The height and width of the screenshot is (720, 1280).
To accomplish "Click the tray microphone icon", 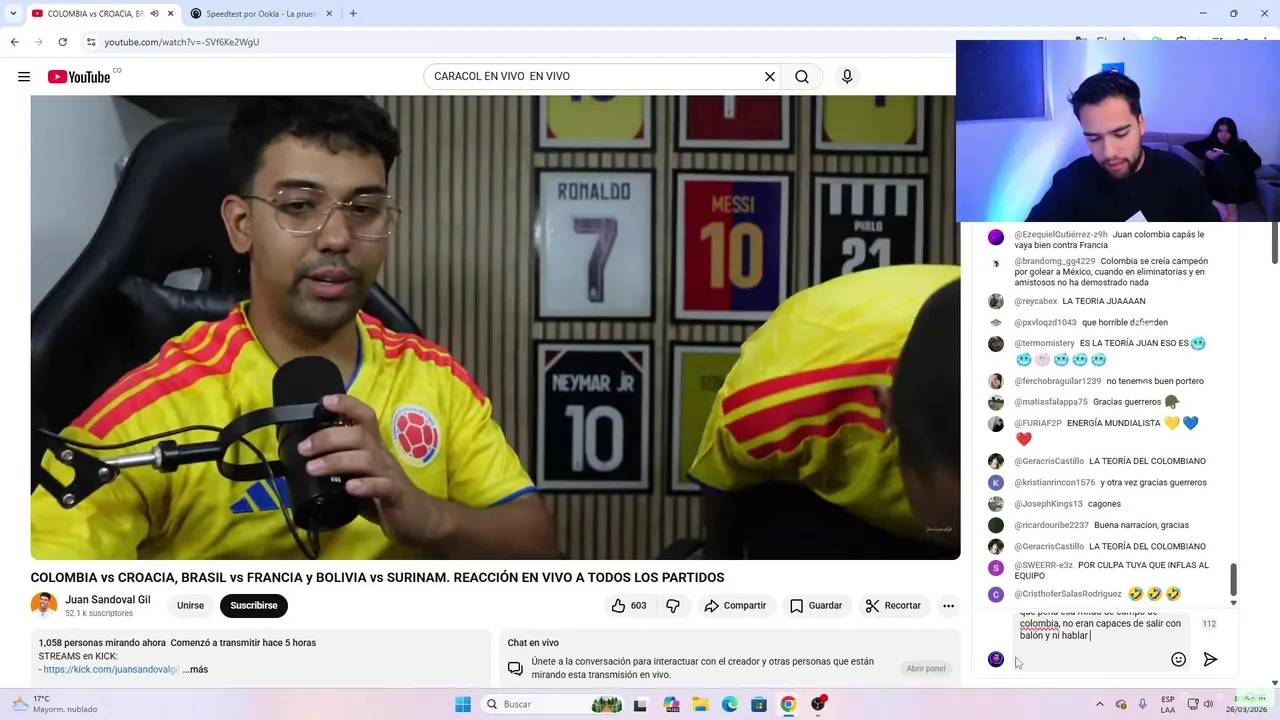I will [1143, 704].
